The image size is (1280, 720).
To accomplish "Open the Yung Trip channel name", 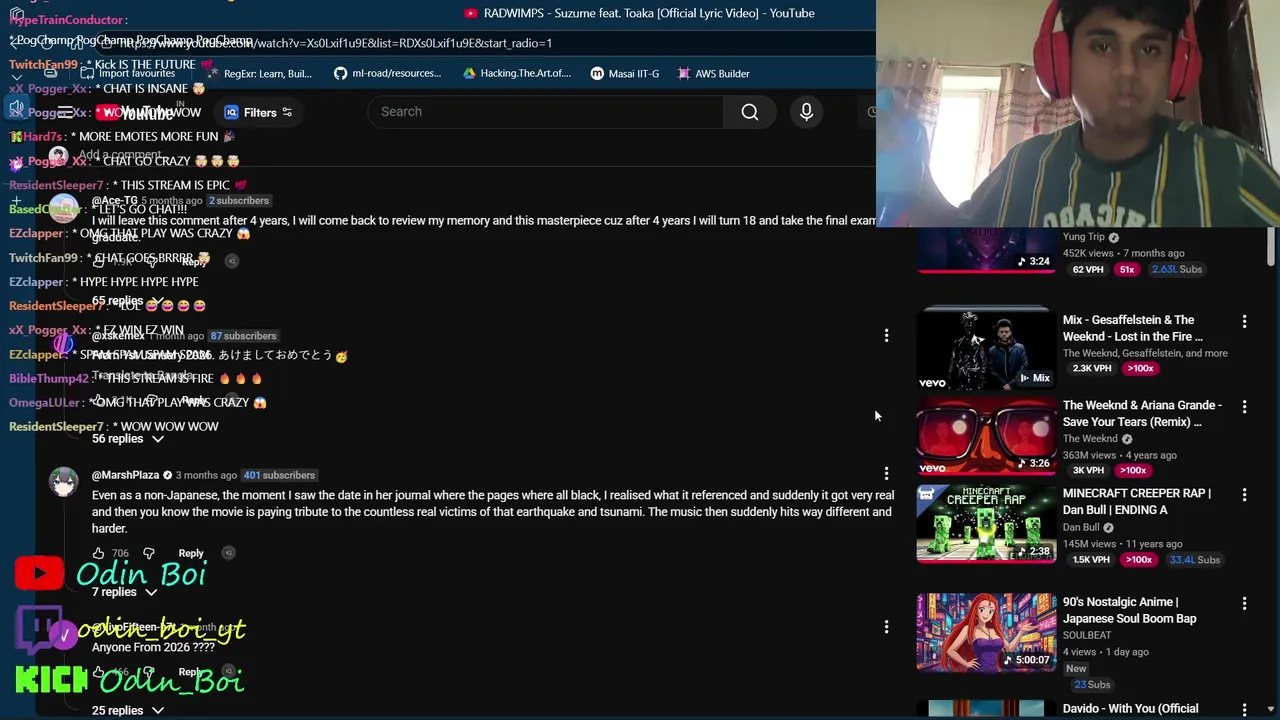I will pos(1083,237).
